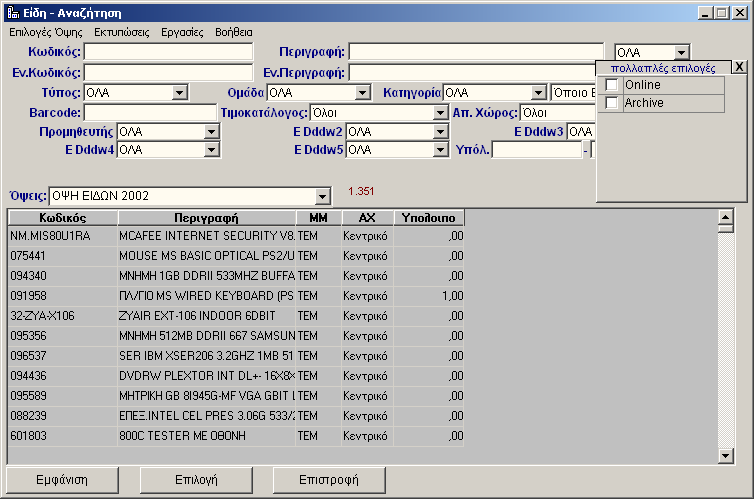Click the Επιλογή button
Screen dimensions: 754x499
196,480
